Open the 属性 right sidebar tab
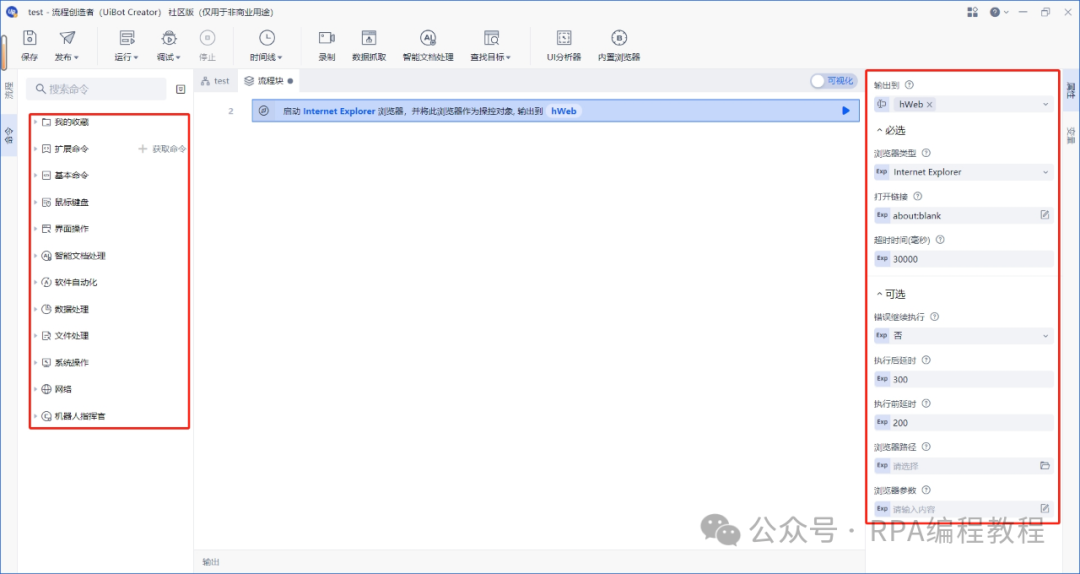The image size is (1080, 574). tap(1070, 88)
